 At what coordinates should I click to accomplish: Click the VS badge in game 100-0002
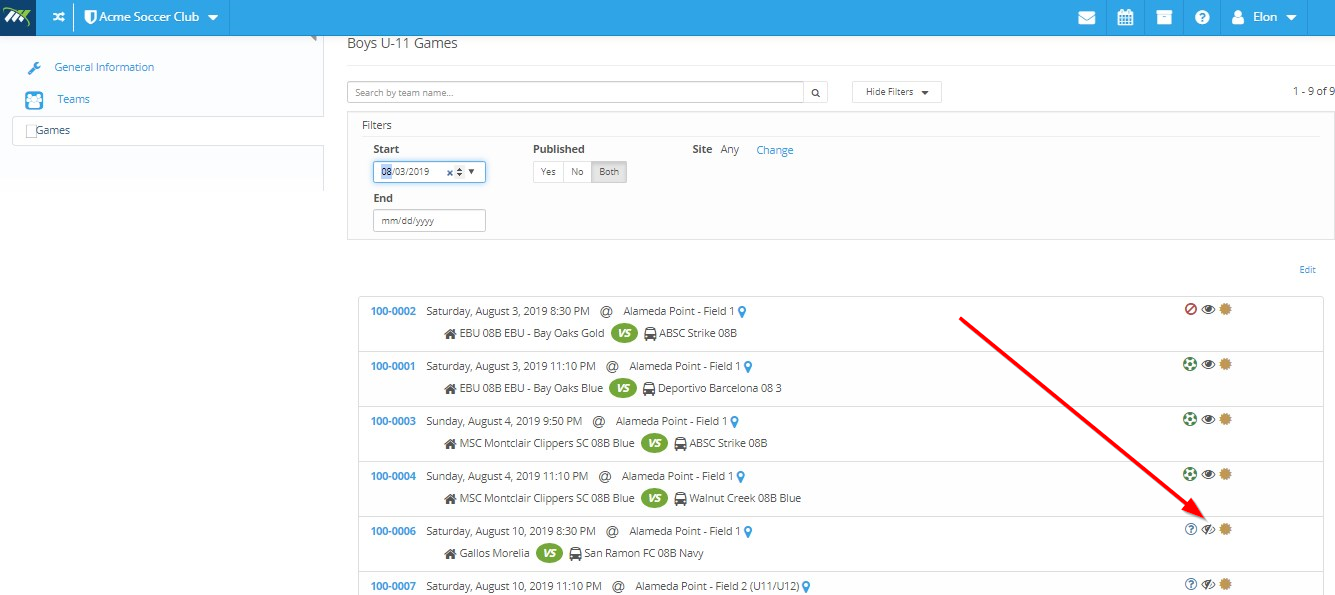625,333
